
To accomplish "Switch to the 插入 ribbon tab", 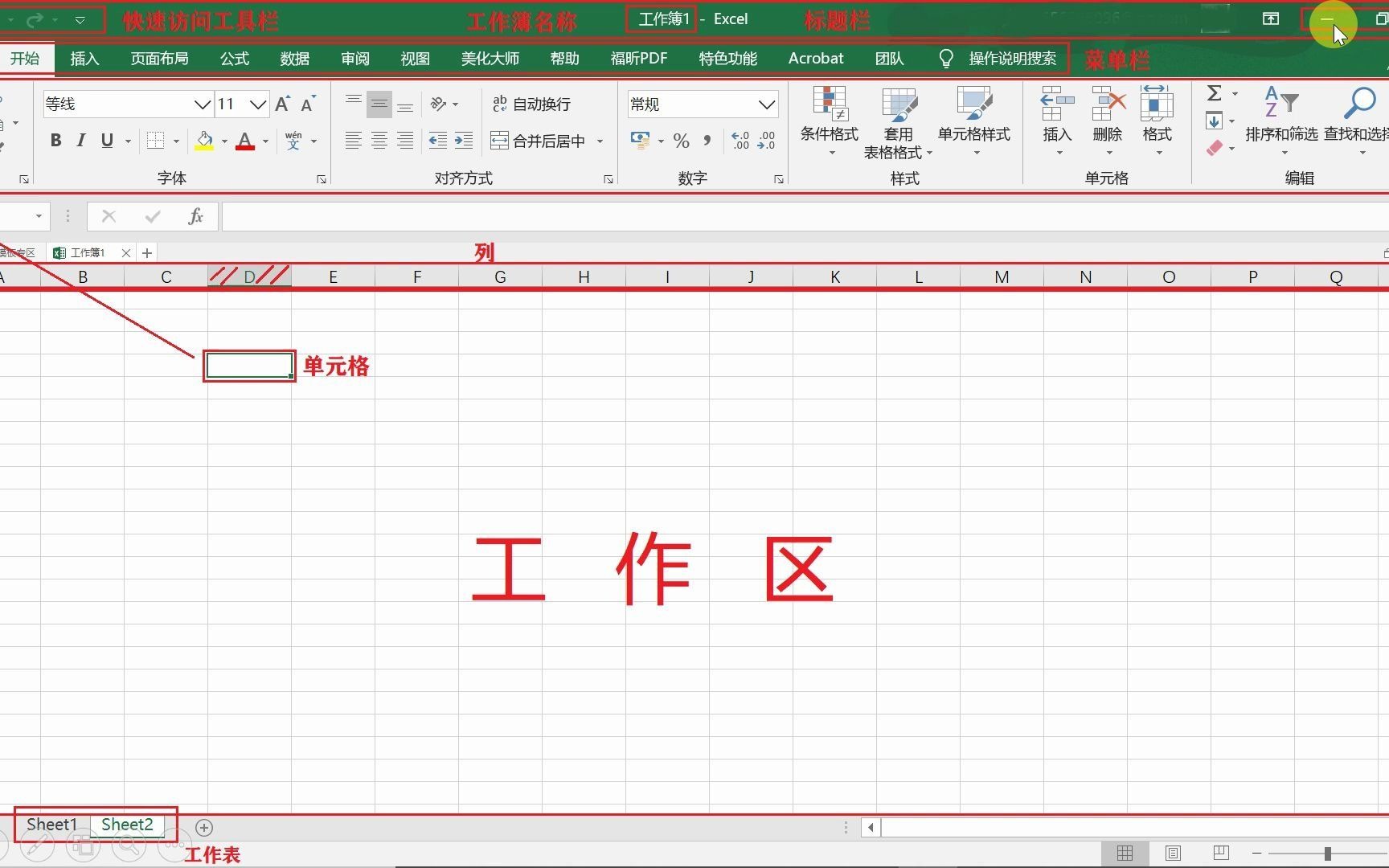I will tap(84, 59).
